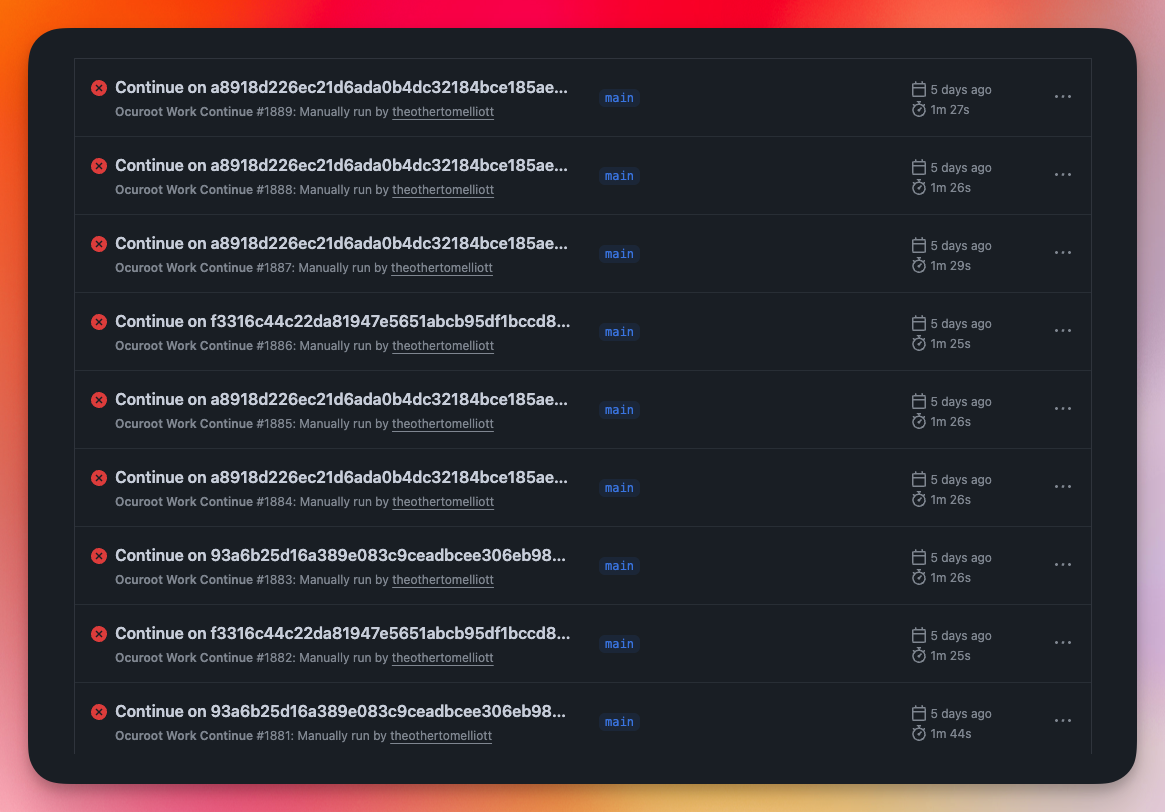Viewport: 1165px width, 812px height.
Task: Click the calendar icon next to run #1882
Action: (917, 635)
